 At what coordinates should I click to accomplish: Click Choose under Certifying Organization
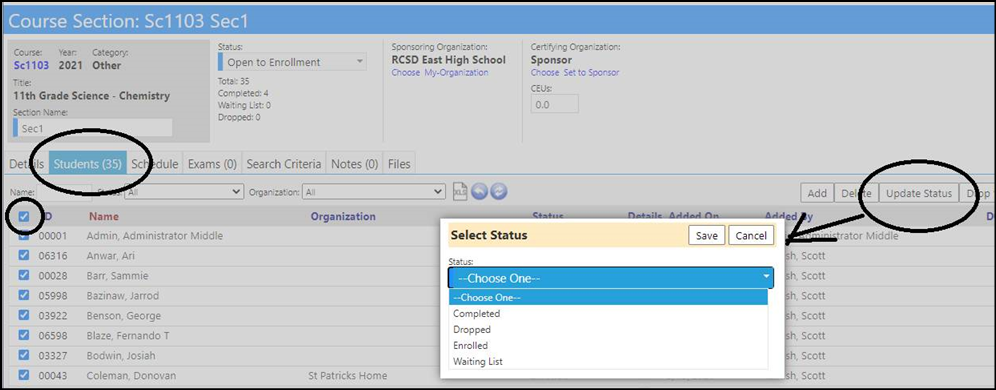545,72
